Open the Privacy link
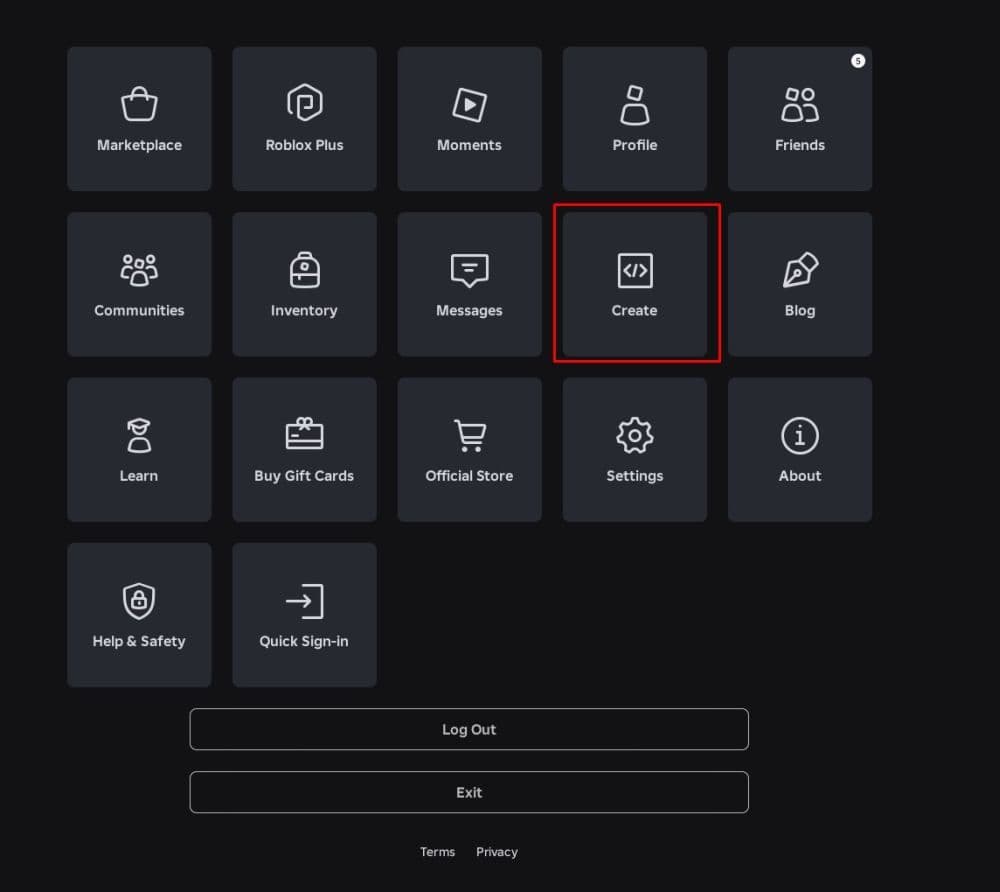 497,852
